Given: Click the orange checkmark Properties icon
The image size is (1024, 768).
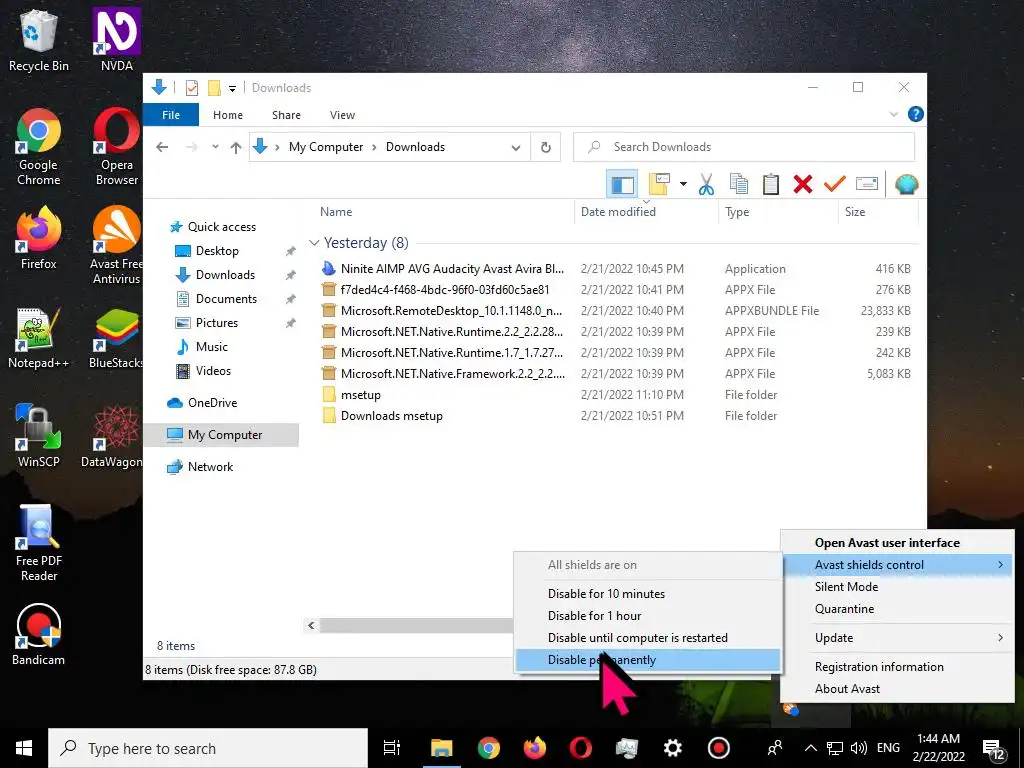Looking at the screenshot, I should click(x=835, y=184).
